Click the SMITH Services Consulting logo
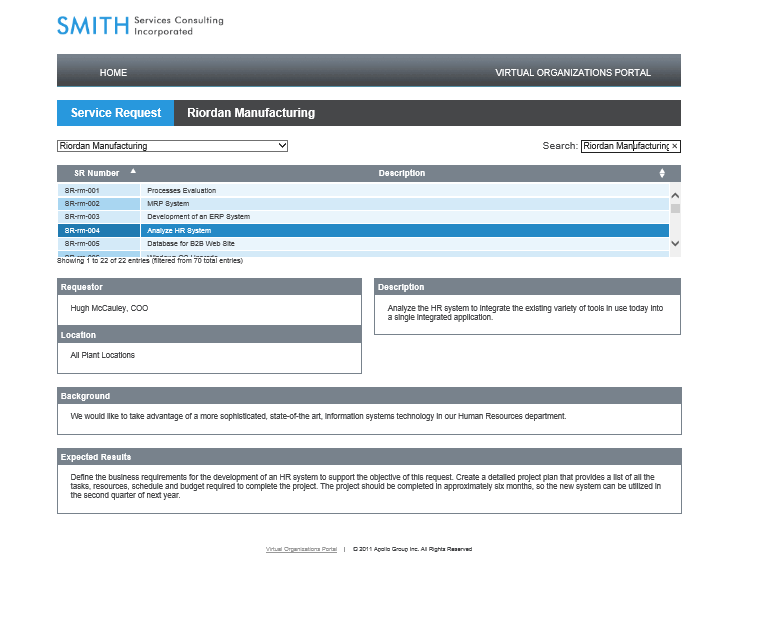762x630 pixels. click(140, 26)
